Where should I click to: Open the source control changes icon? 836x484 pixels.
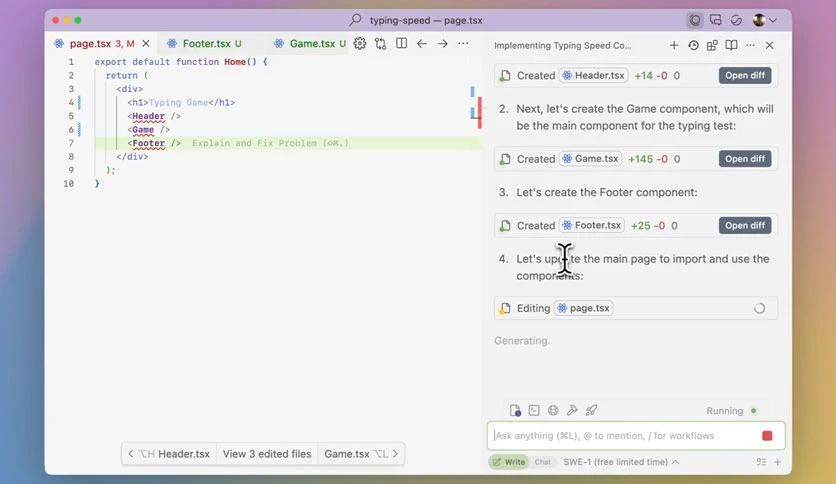click(x=380, y=44)
